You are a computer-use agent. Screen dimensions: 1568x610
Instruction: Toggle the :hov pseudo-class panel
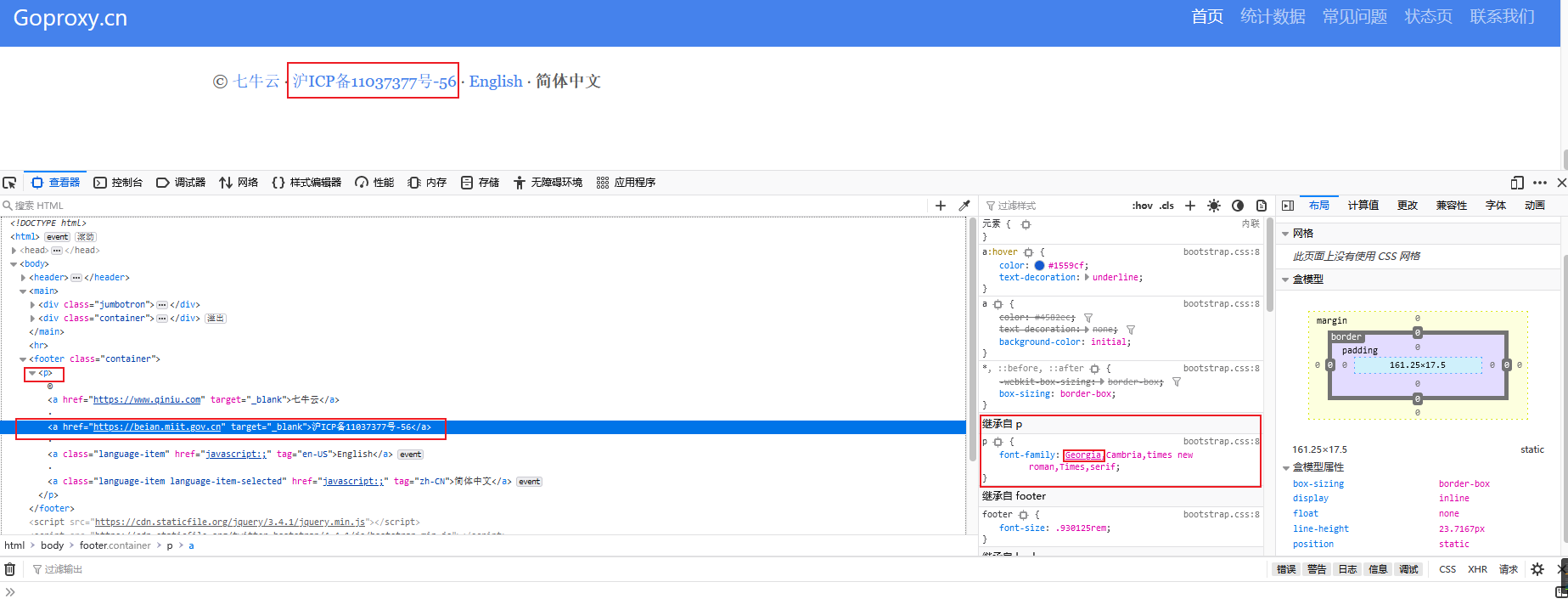[x=1143, y=206]
